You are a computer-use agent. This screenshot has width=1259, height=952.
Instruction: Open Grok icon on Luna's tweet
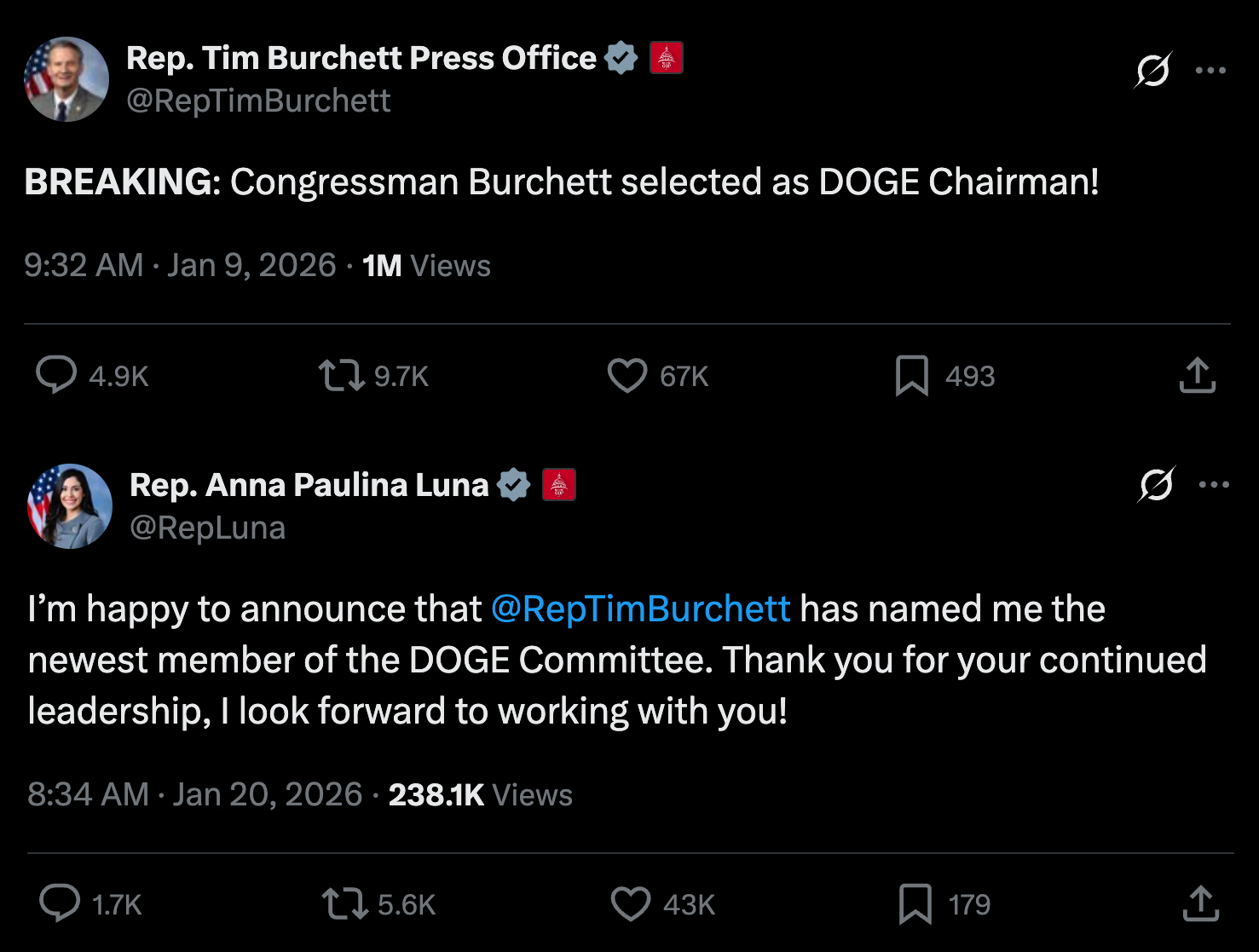1156,485
